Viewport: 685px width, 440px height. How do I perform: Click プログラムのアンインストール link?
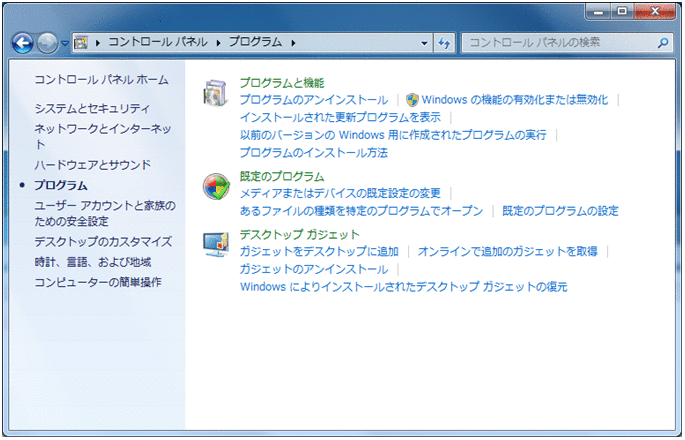coord(314,100)
